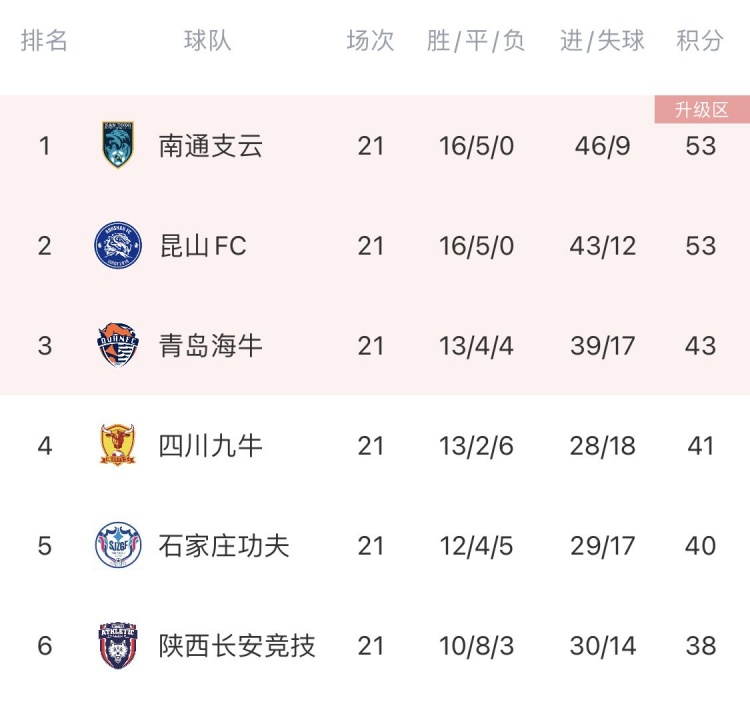Sort by the 排名 rank column header

pyautogui.click(x=44, y=40)
